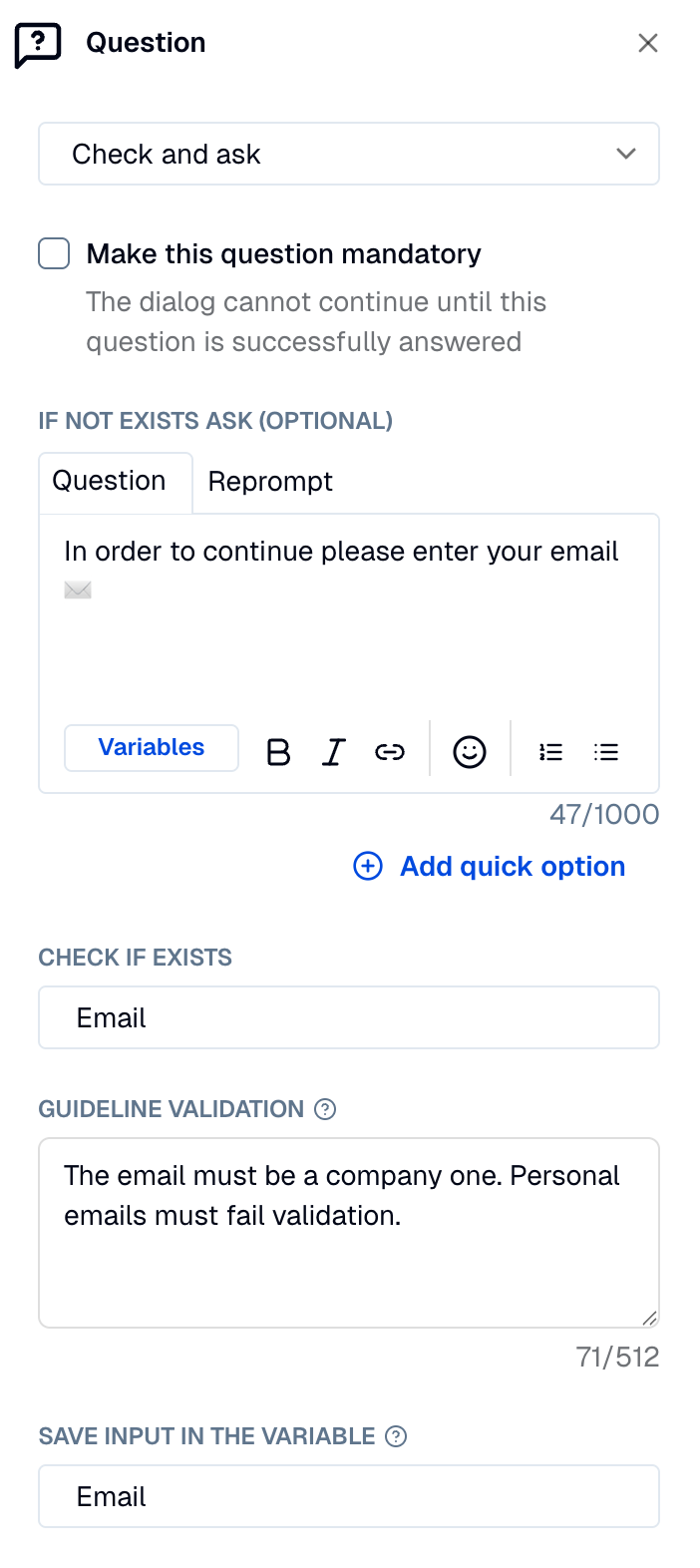This screenshot has width=700, height=1568.
Task: Open the Check If Exists Email selector
Action: [x=349, y=1017]
